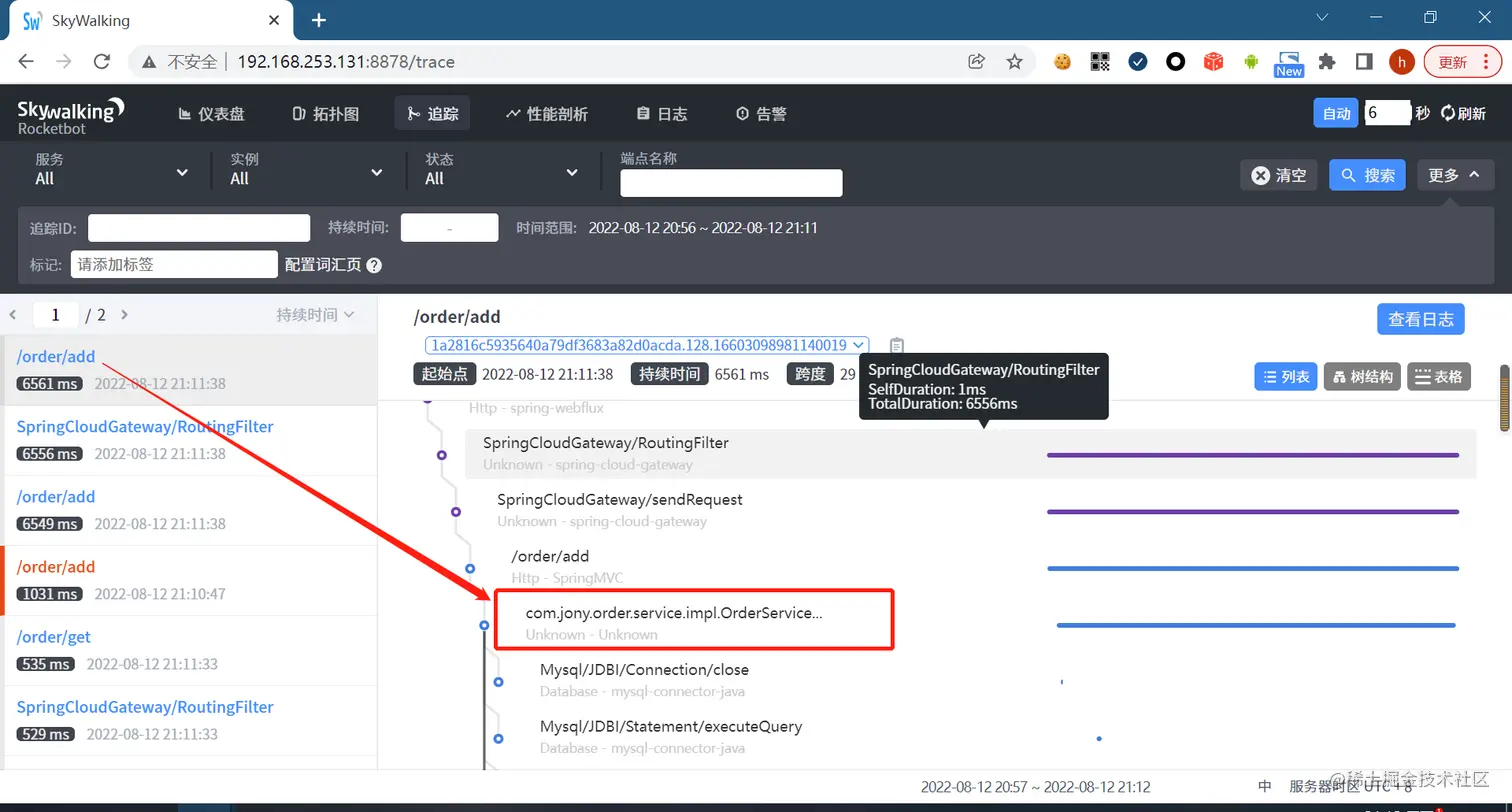This screenshot has height=812, width=1512.
Task: Open the 状态 status dropdown
Action: pos(501,170)
